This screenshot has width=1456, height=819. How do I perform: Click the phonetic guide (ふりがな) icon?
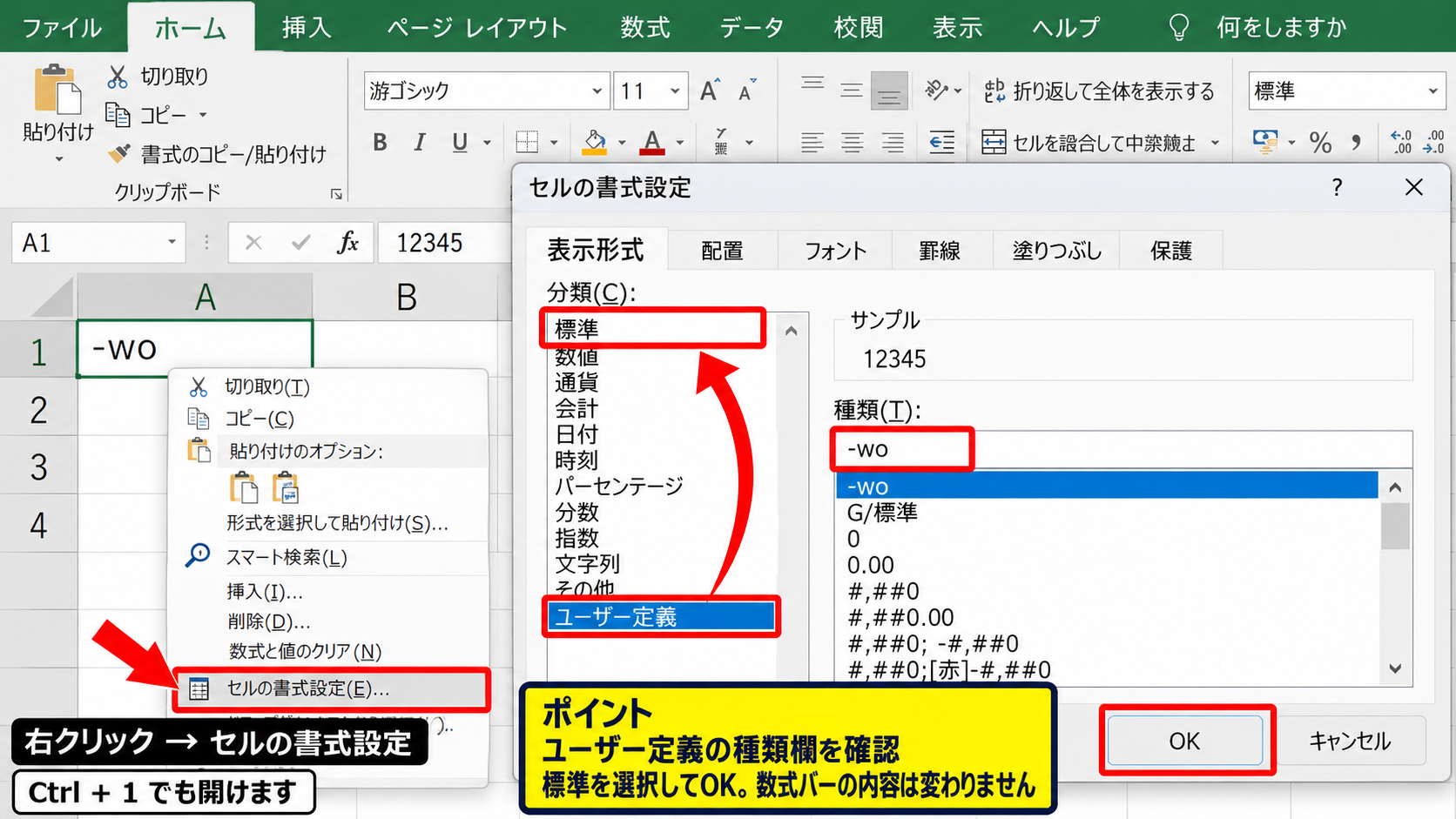[x=721, y=142]
